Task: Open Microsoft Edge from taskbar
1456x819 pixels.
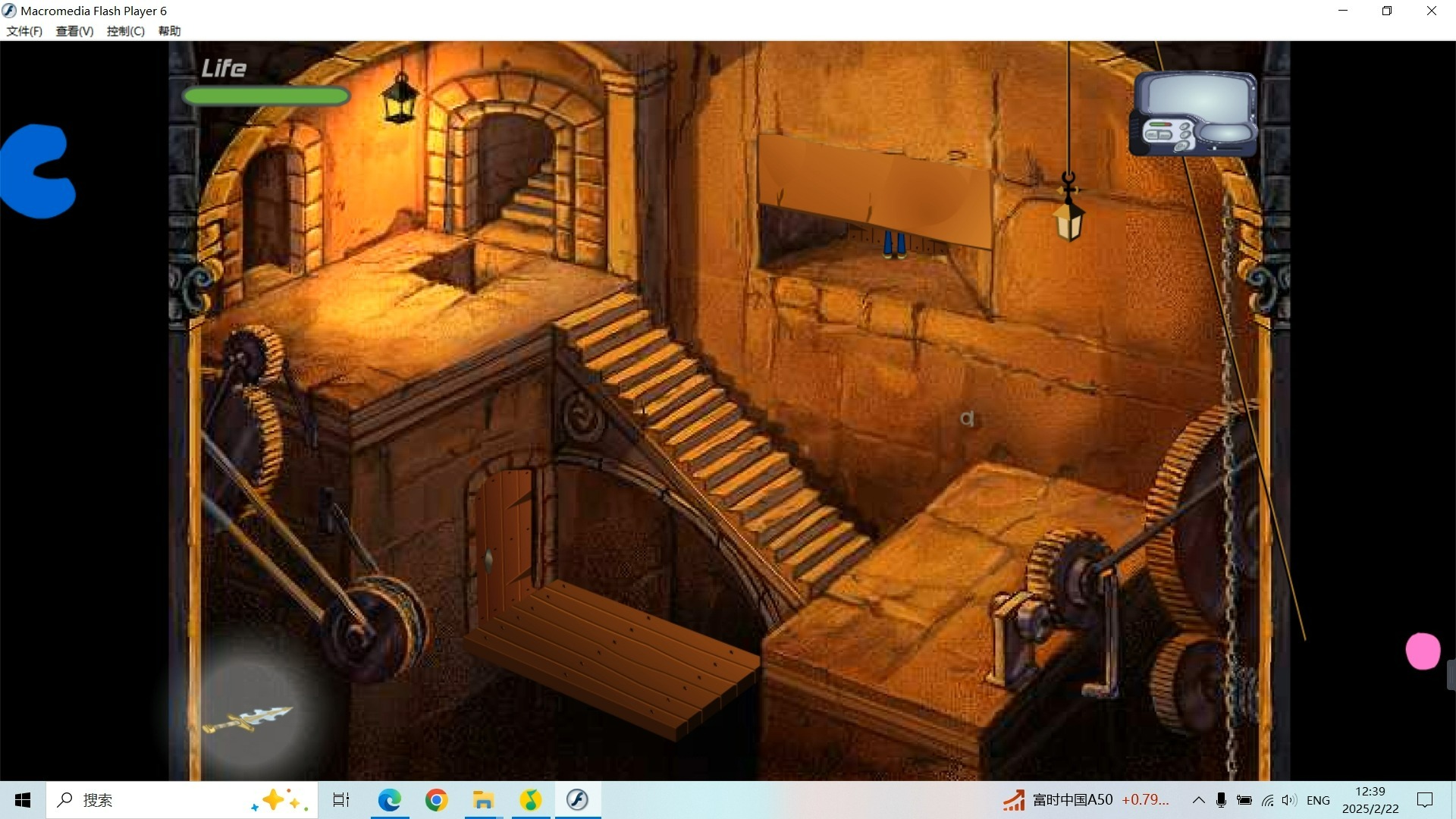Action: pos(390,800)
